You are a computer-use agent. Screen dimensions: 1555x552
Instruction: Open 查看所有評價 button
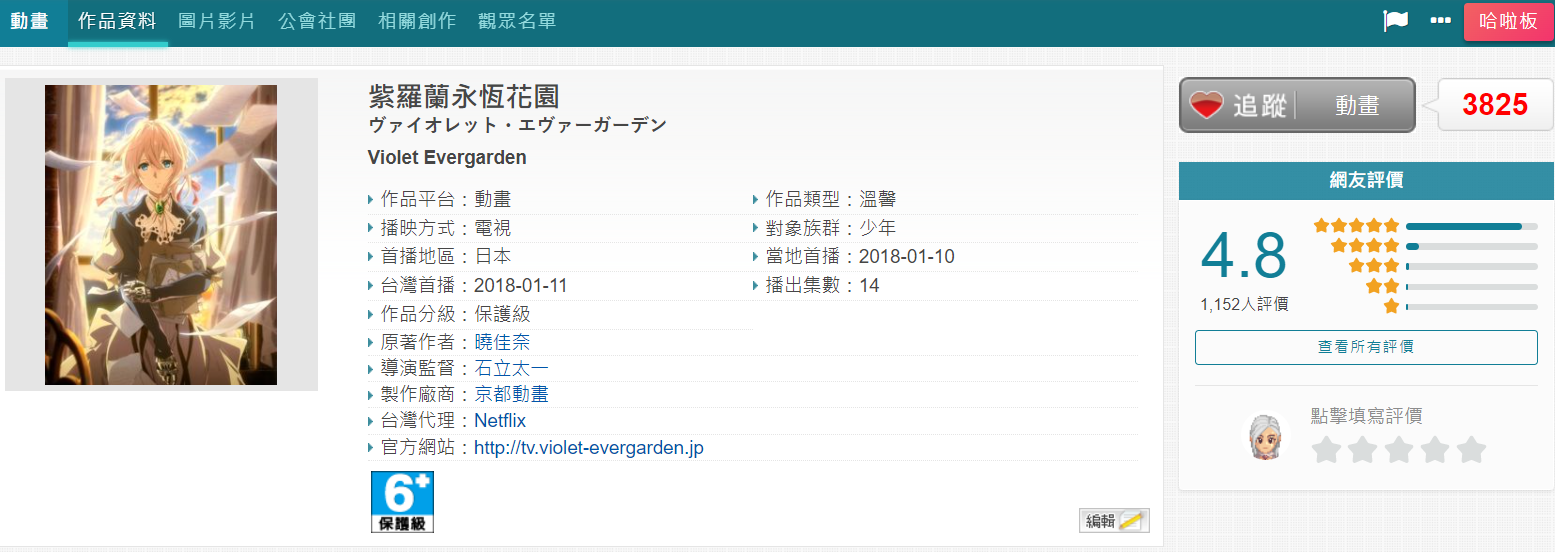[1366, 347]
